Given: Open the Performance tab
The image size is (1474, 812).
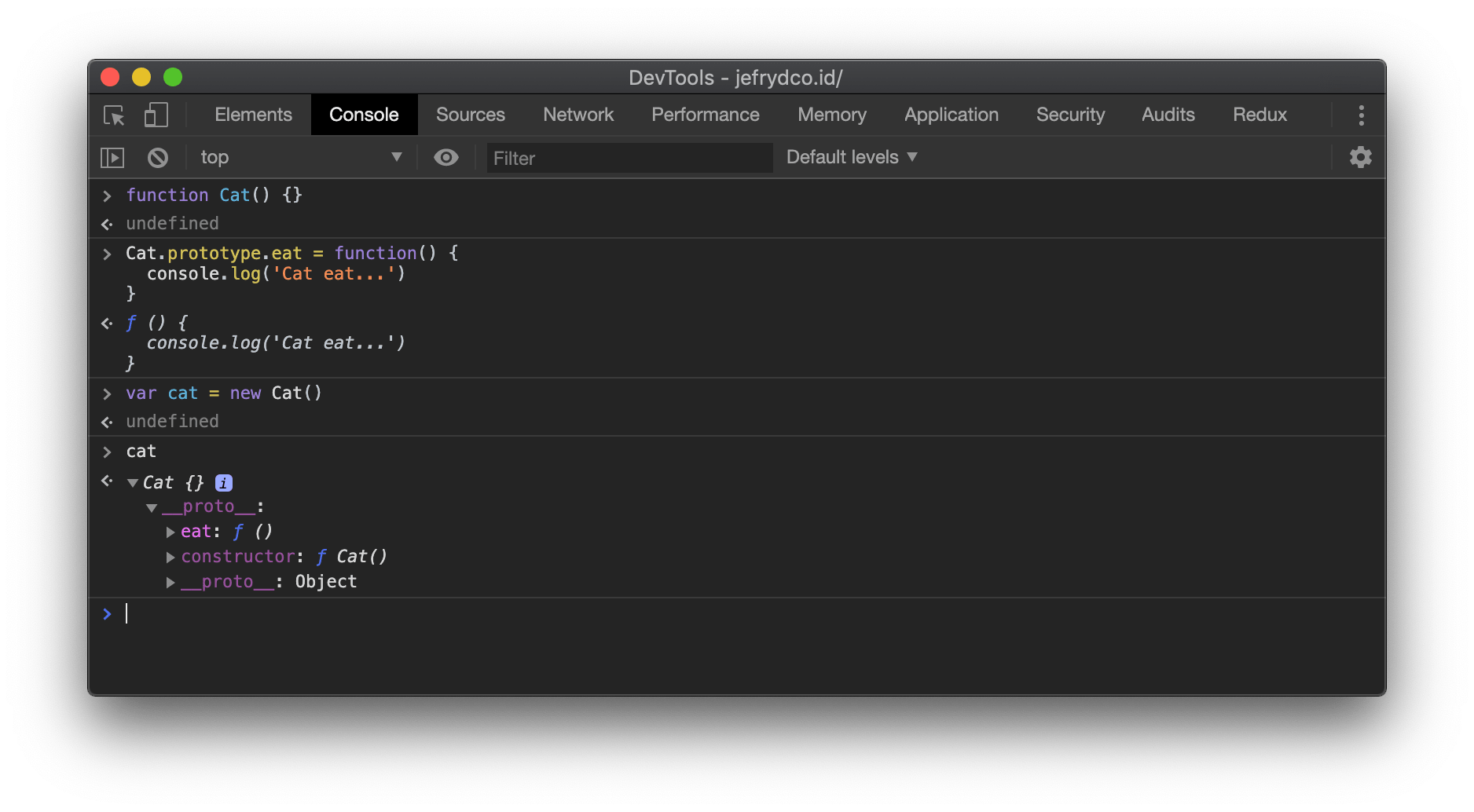Looking at the screenshot, I should click(706, 115).
